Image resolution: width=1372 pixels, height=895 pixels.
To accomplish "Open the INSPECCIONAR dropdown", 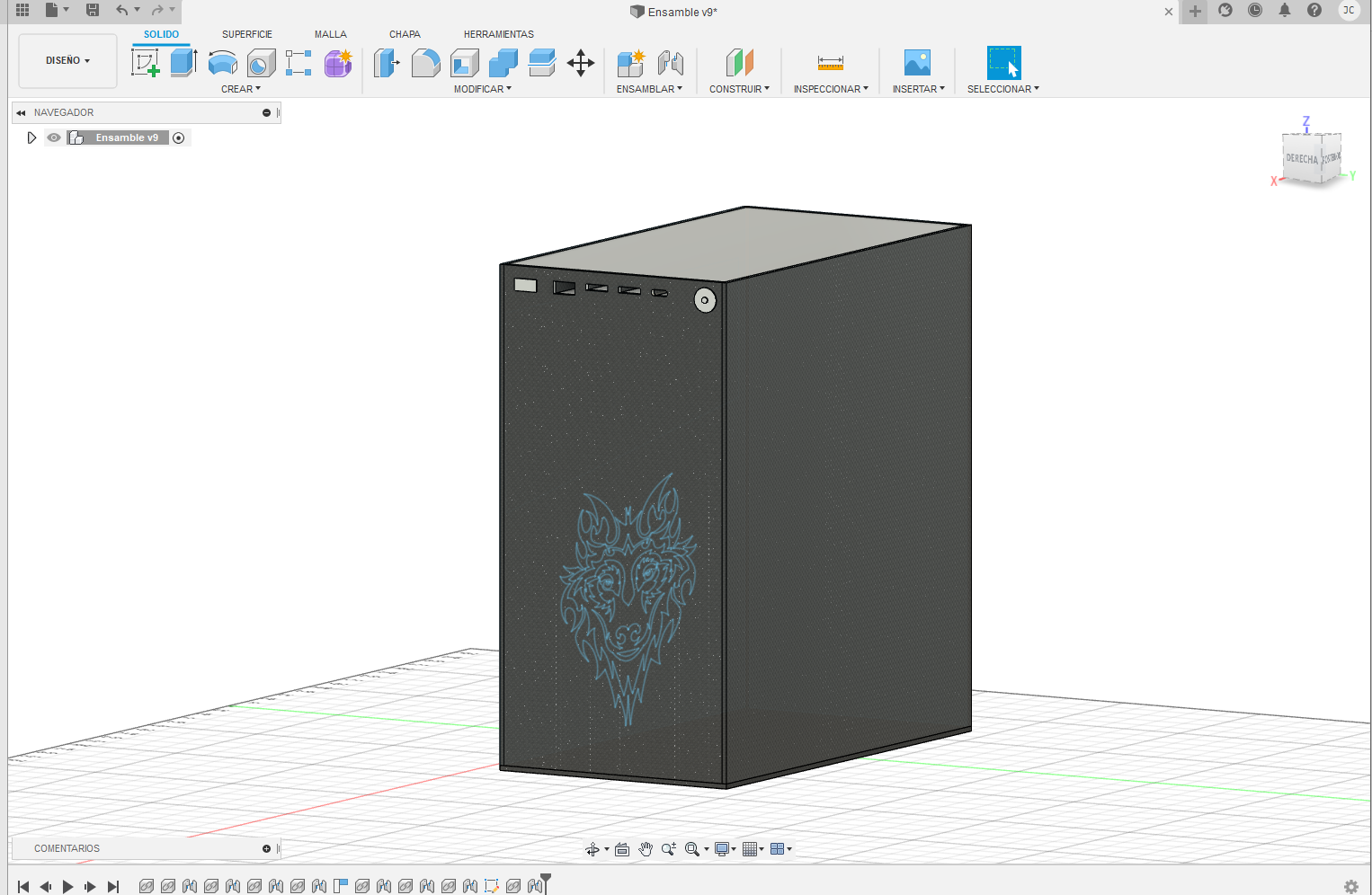I will click(831, 89).
